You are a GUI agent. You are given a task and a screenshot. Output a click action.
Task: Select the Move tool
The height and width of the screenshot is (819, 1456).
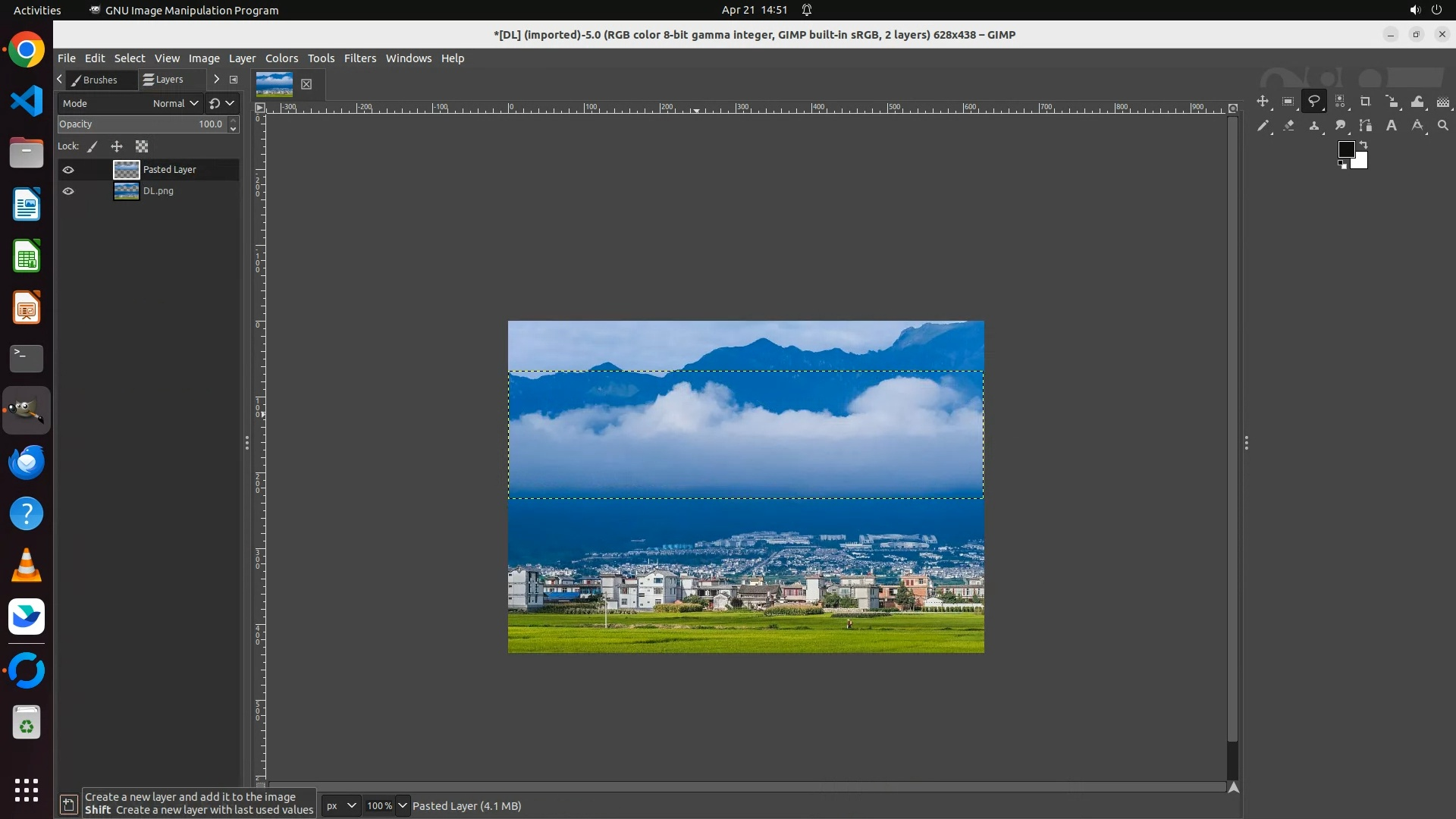1262,102
